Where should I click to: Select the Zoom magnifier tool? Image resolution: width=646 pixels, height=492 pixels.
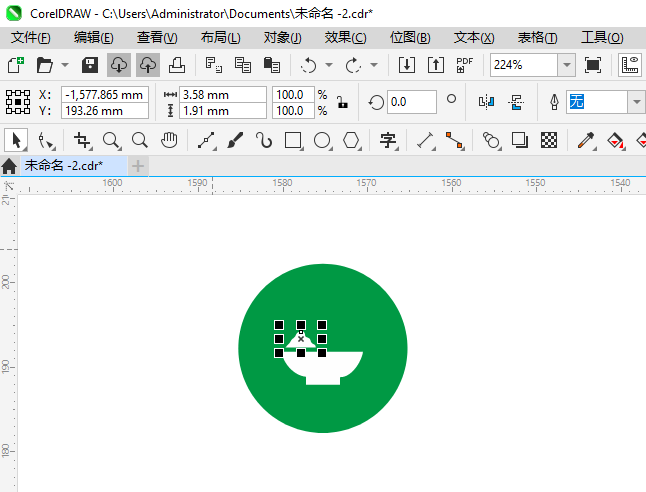coord(111,140)
